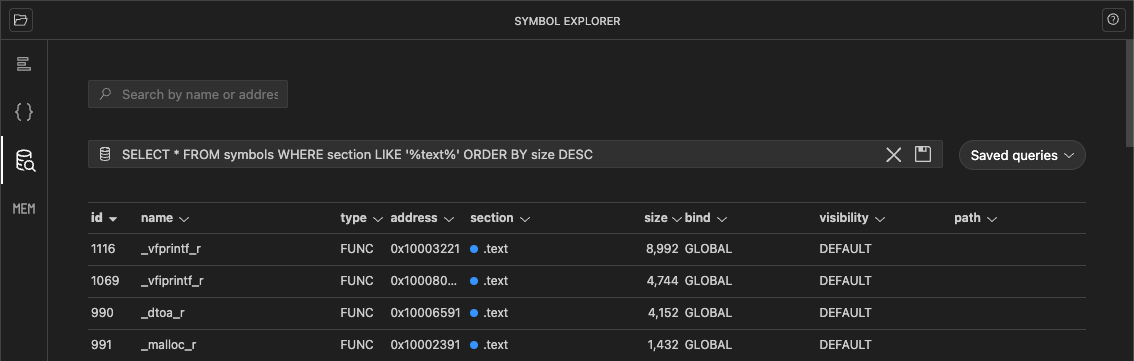Select the _dtoa_r symbol name
This screenshot has height=361, width=1134.
pyautogui.click(x=163, y=313)
